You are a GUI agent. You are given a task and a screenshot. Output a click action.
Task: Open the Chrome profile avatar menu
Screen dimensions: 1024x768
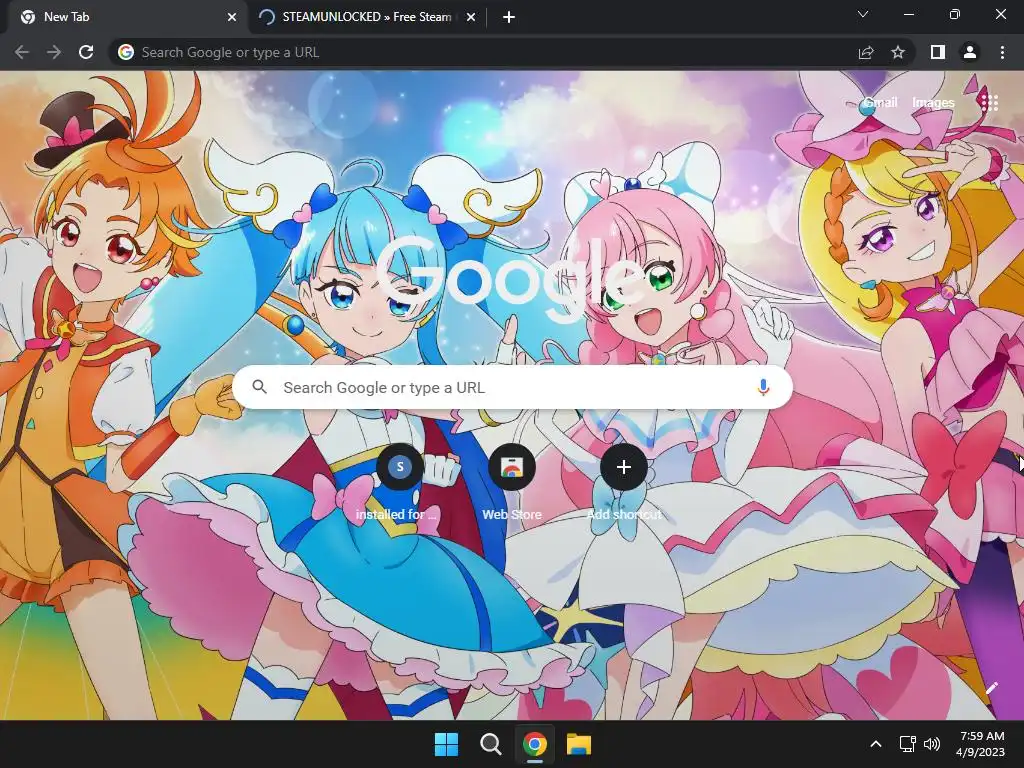coord(970,52)
